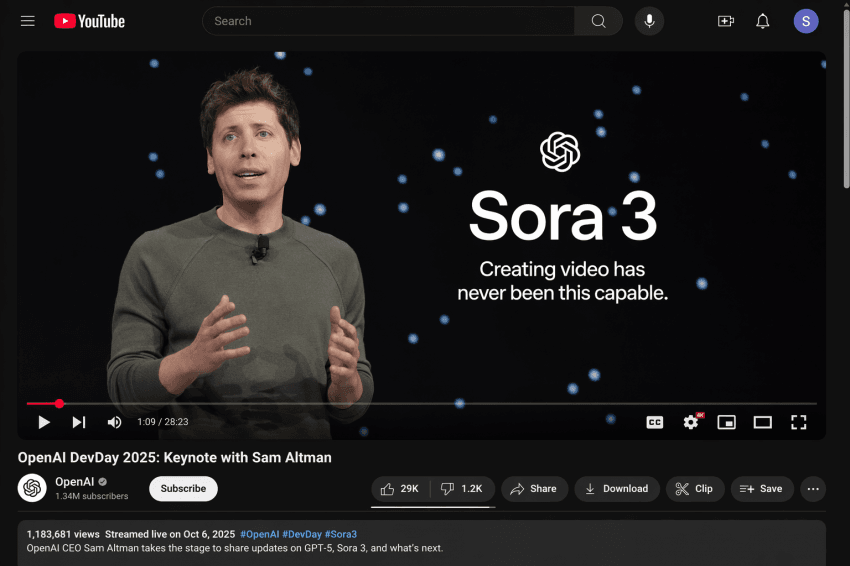Seek using the red progress bar
850x566 pixels.
point(422,403)
